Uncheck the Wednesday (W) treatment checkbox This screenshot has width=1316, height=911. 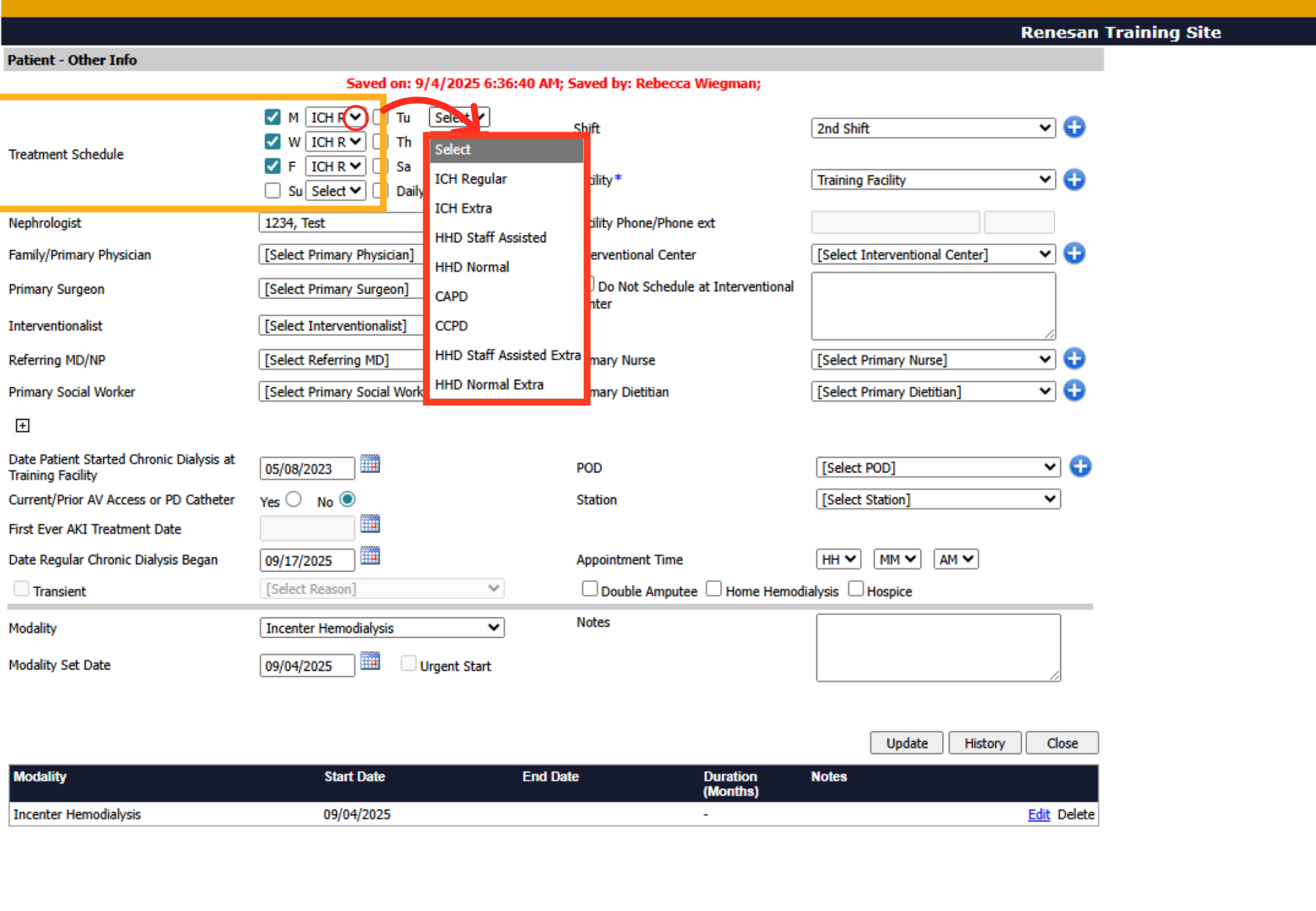coord(273,142)
